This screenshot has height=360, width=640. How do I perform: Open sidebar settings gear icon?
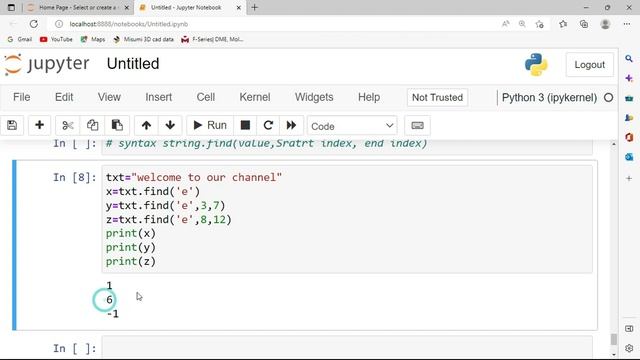629,348
